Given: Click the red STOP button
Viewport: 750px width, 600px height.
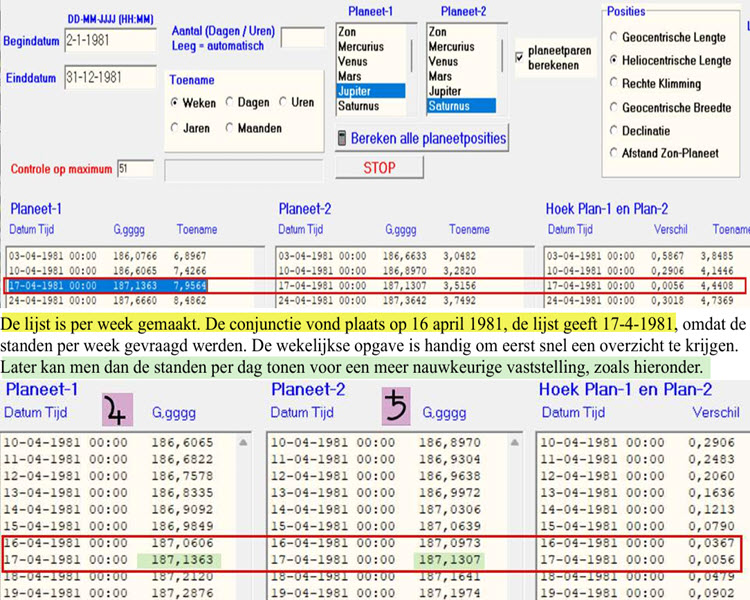Looking at the screenshot, I should tap(379, 168).
